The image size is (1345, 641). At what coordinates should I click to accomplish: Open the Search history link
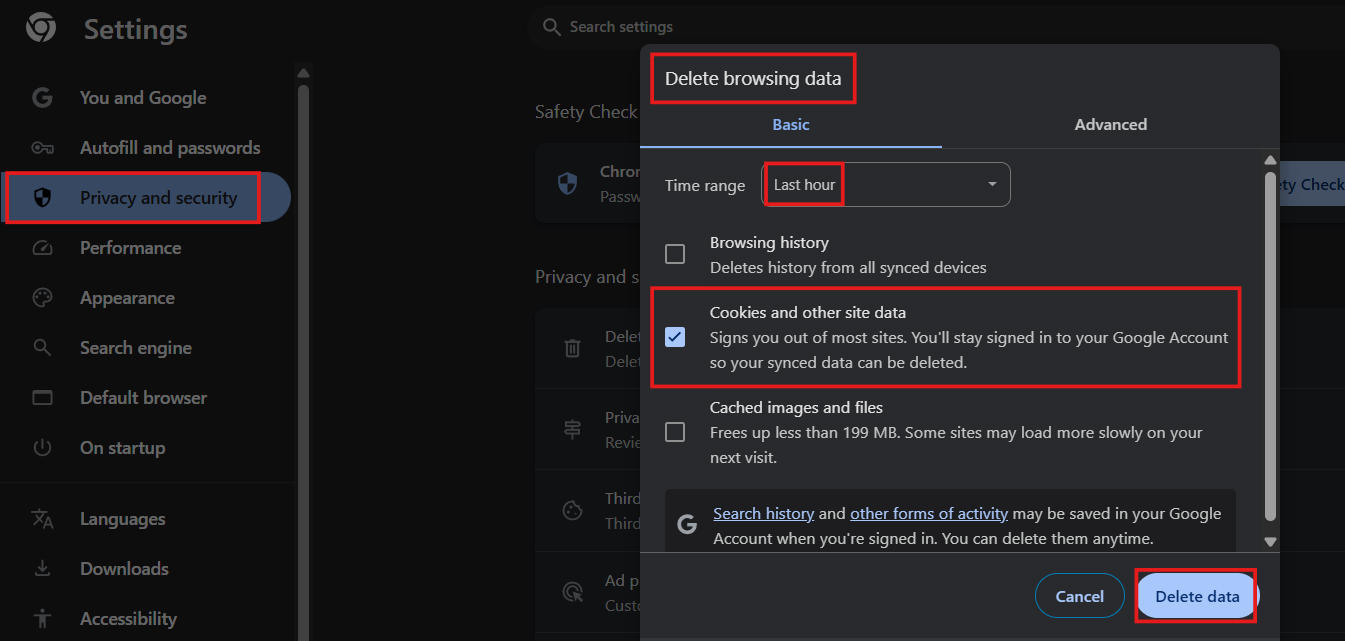tap(763, 513)
